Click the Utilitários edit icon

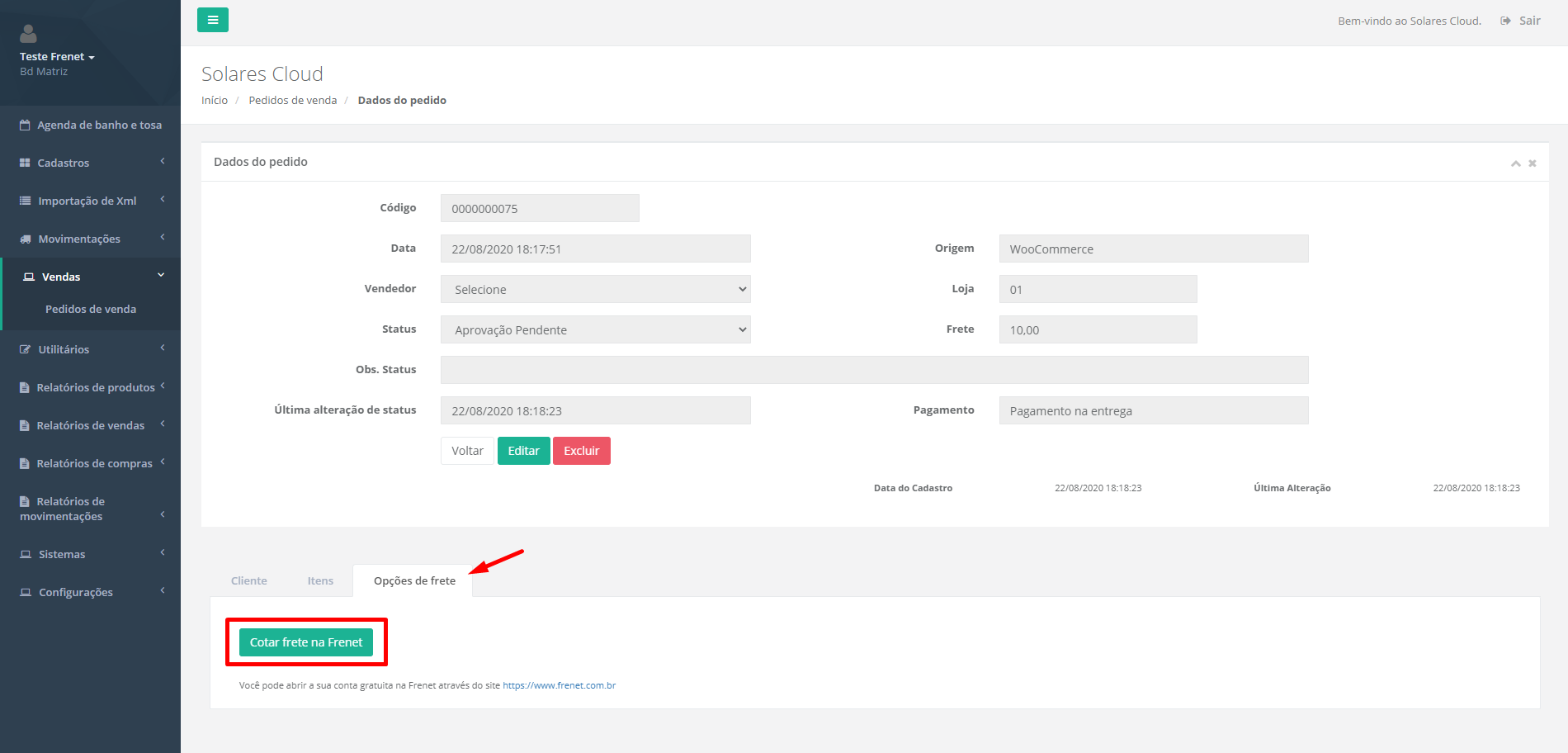point(26,350)
